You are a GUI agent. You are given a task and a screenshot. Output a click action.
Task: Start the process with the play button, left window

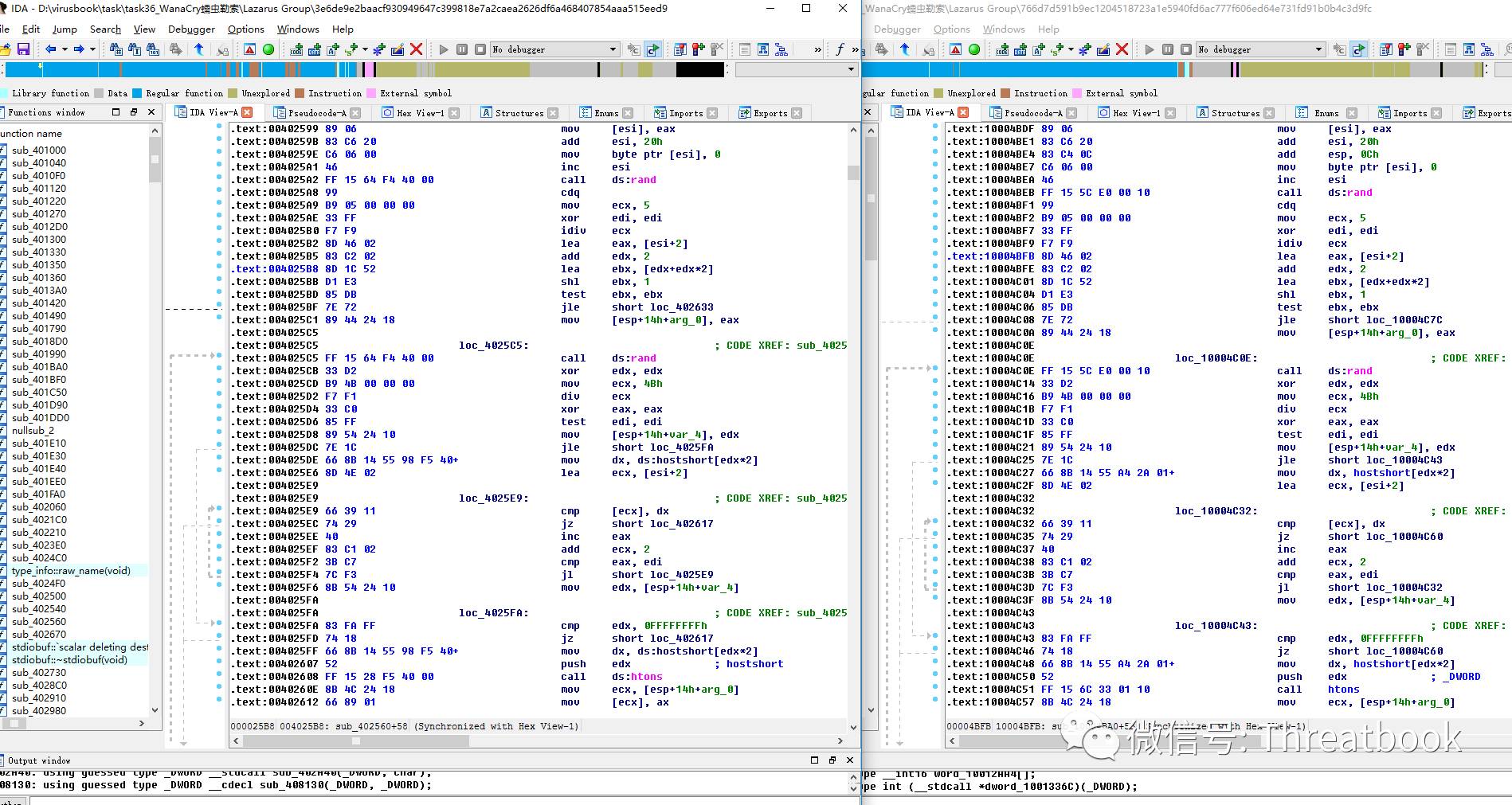tap(444, 49)
